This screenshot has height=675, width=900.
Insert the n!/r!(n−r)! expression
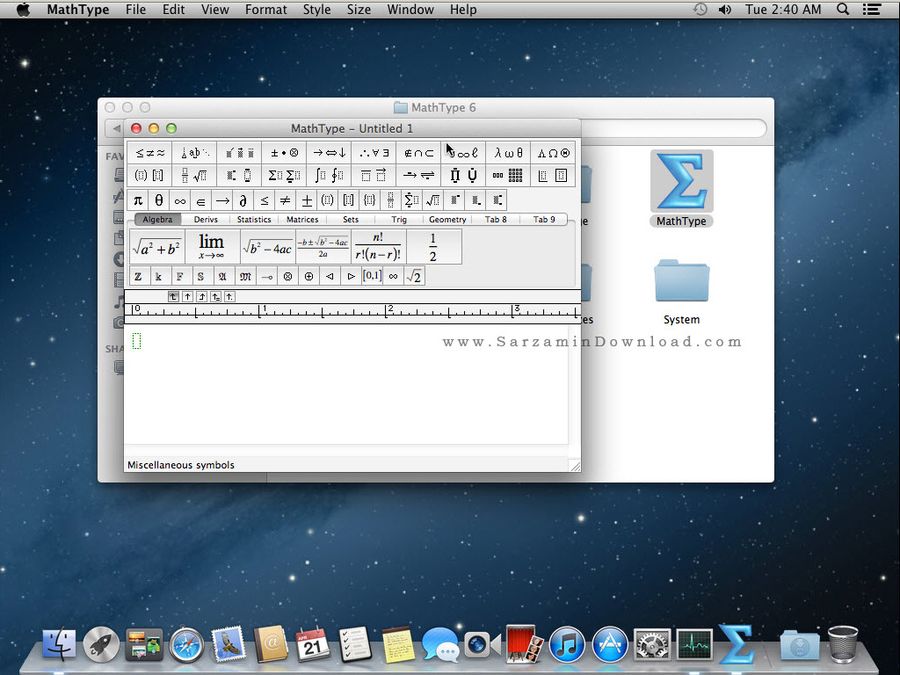[x=378, y=247]
